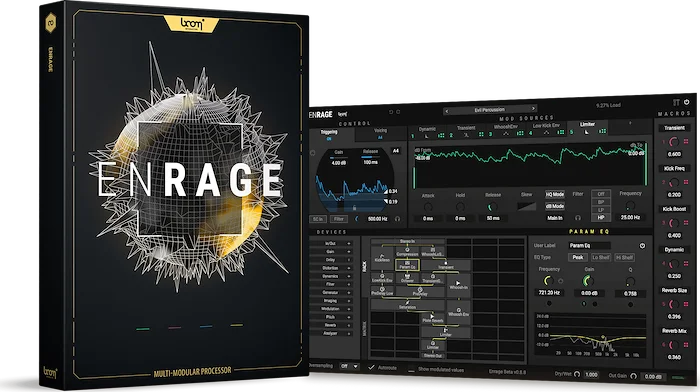Image resolution: width=700 pixels, height=392 pixels.
Task: Click the 500.00 Hz frequency field
Action: (378, 219)
